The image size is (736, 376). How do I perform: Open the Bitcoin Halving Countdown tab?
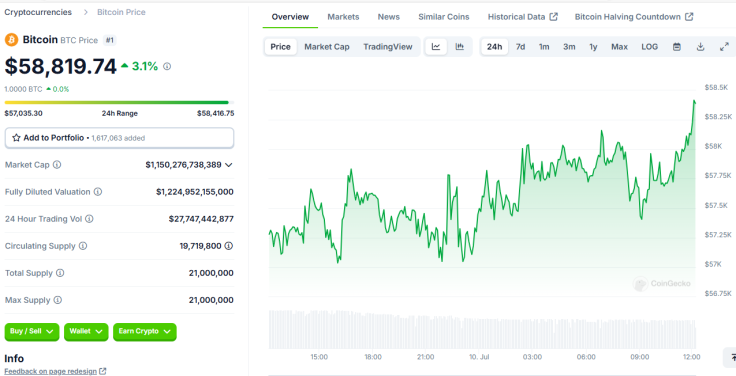tap(634, 17)
